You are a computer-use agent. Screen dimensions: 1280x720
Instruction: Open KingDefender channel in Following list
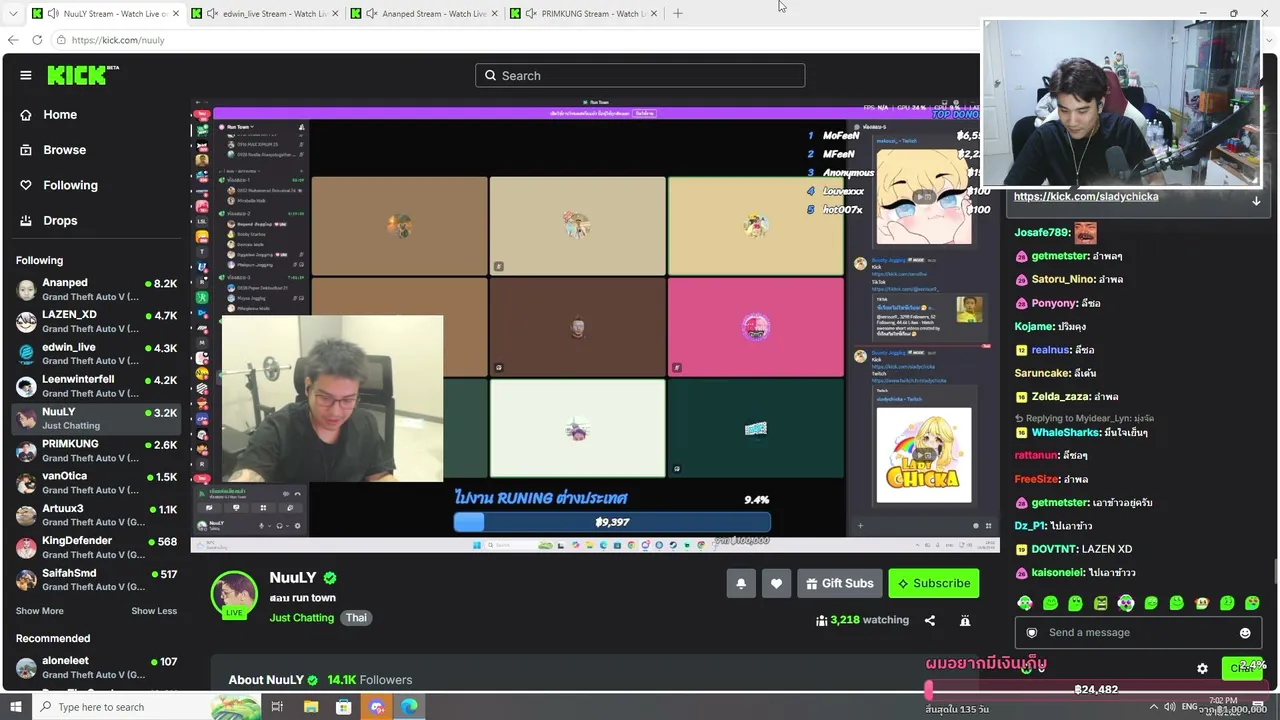(x=97, y=547)
